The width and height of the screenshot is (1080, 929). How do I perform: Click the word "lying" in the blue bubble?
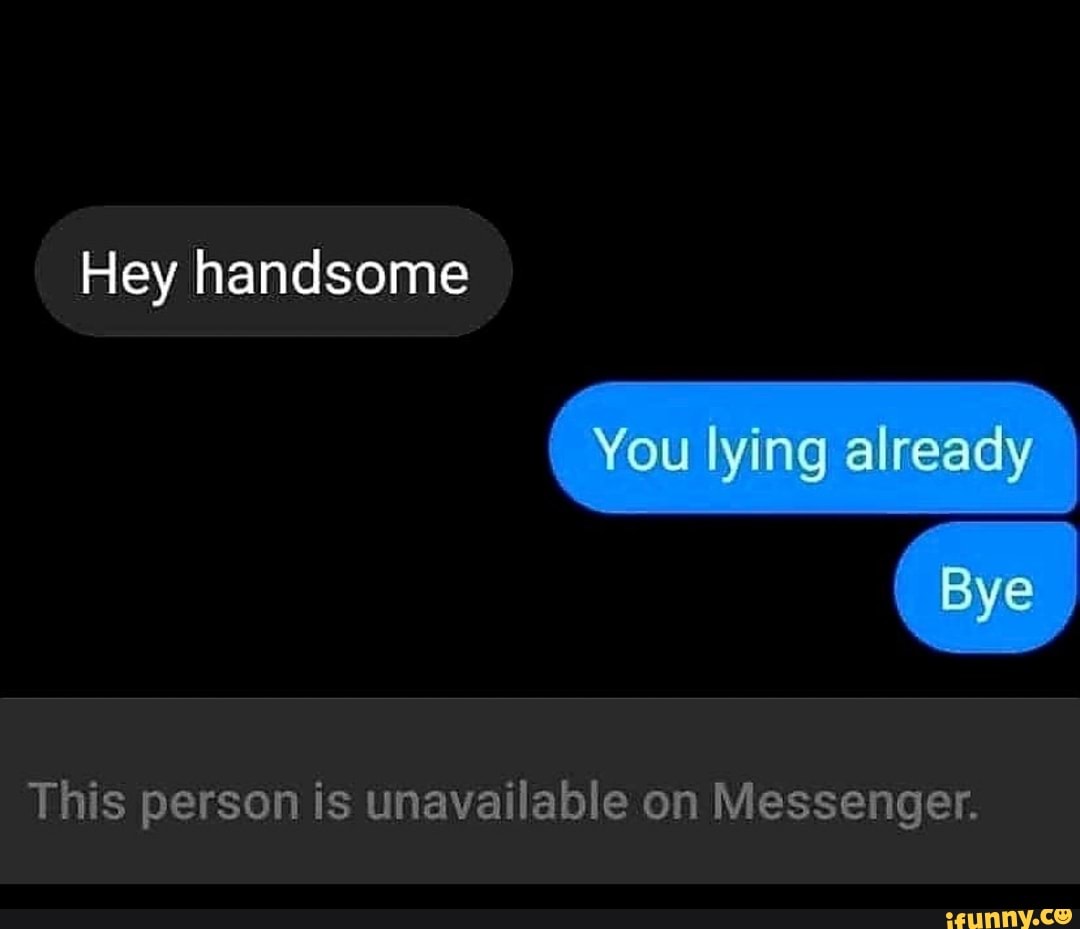pos(767,451)
